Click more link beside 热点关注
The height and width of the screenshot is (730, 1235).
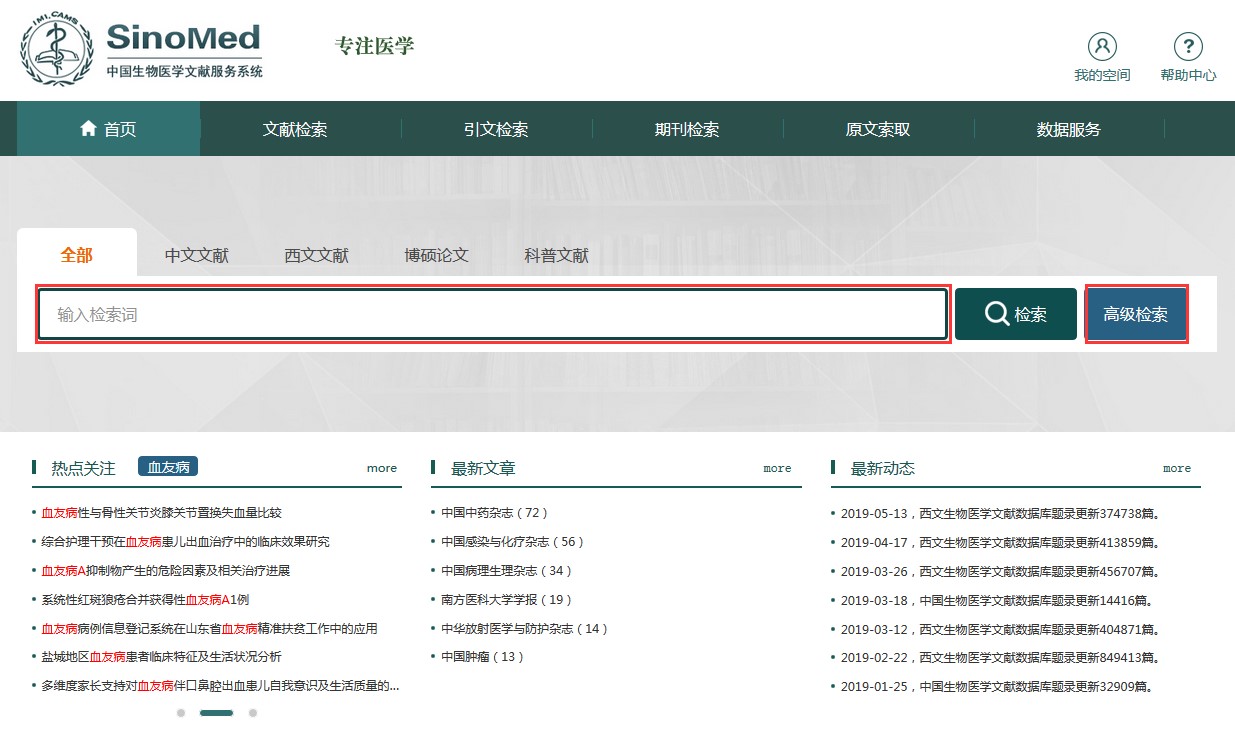[x=382, y=468]
